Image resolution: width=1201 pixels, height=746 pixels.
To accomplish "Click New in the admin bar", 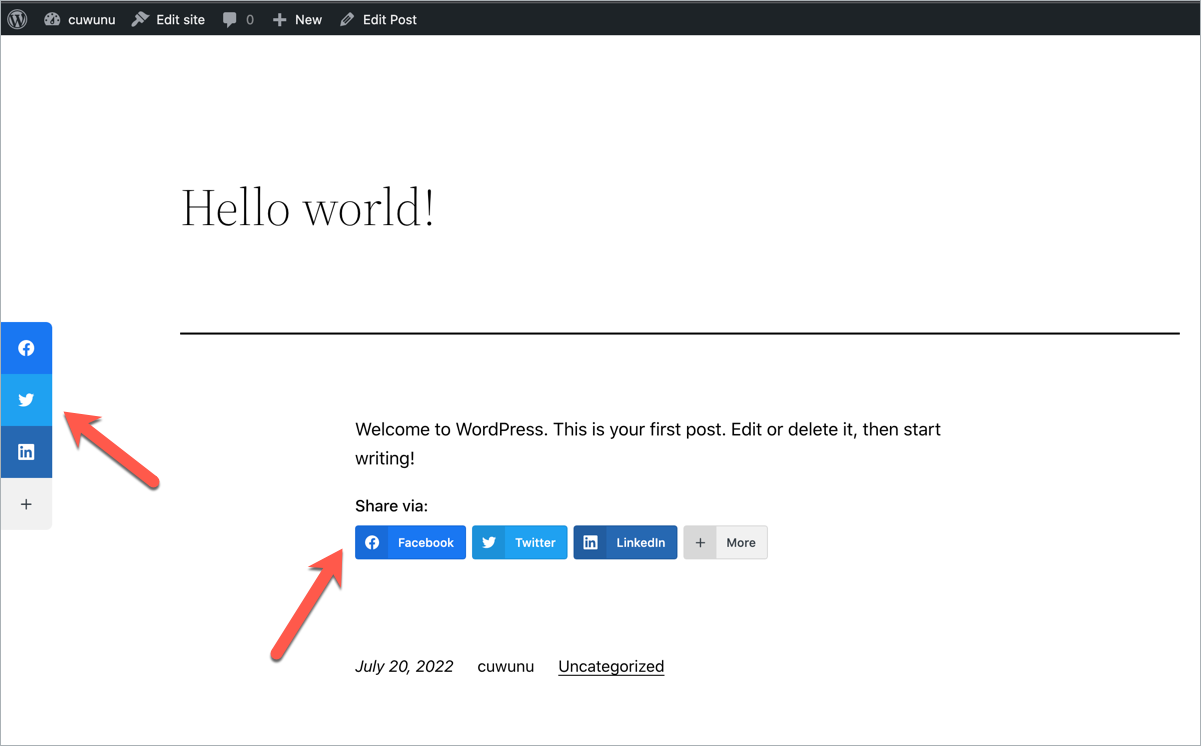I will click(297, 19).
